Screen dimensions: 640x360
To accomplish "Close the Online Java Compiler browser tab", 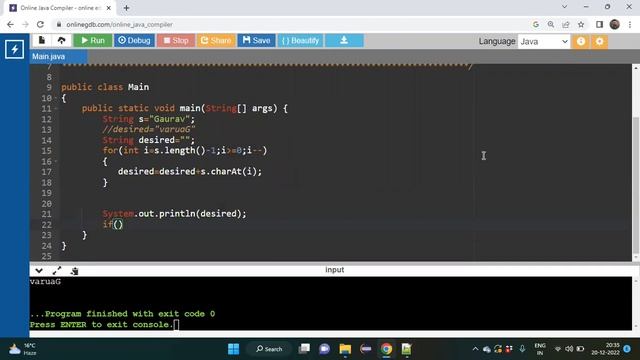I will pos(109,8).
